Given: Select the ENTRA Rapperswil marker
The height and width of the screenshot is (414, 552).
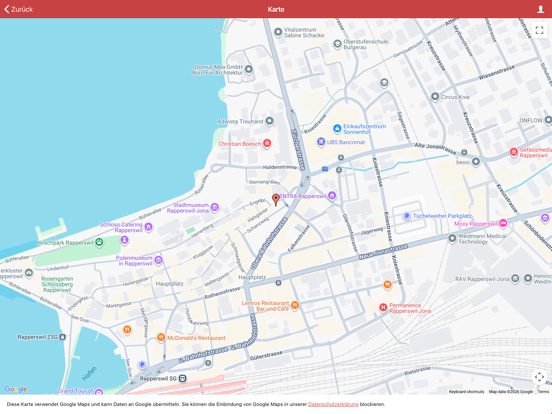Looking at the screenshot, I should click(332, 196).
